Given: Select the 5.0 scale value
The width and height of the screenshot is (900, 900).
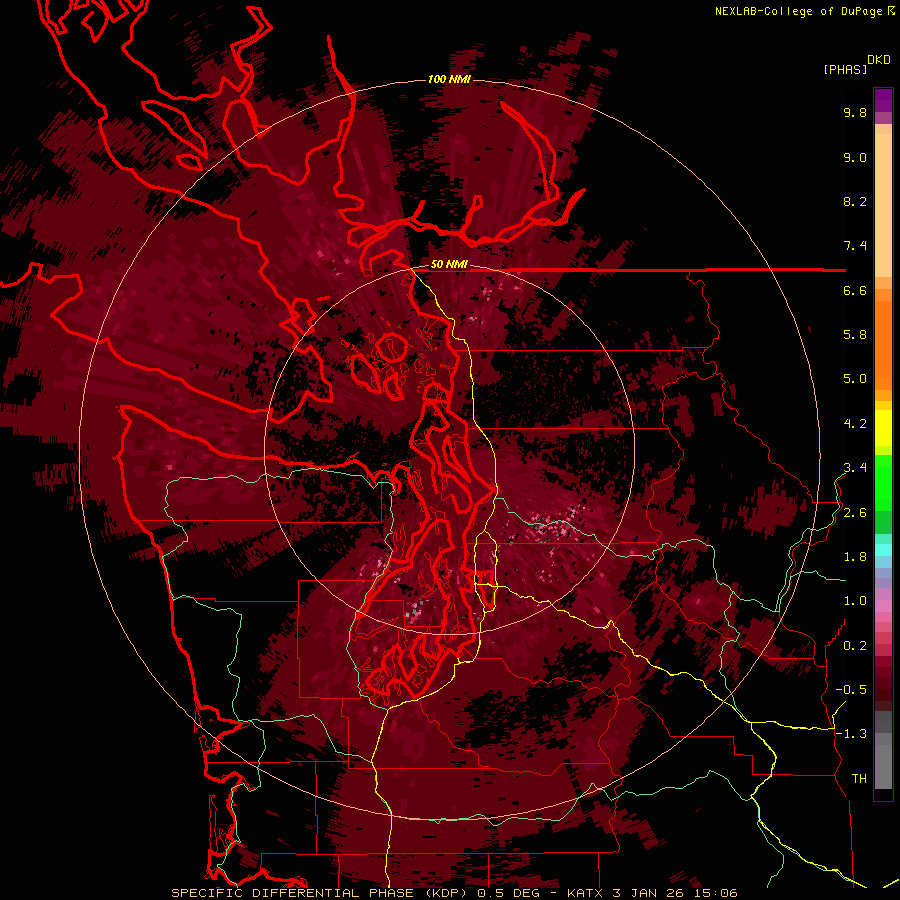Looking at the screenshot, I should pos(855,379).
